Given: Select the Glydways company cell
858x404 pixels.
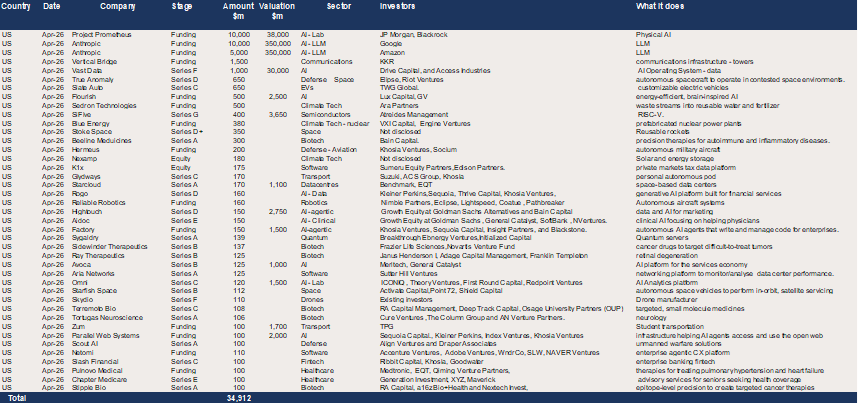Looking at the screenshot, I should (x=87, y=176).
